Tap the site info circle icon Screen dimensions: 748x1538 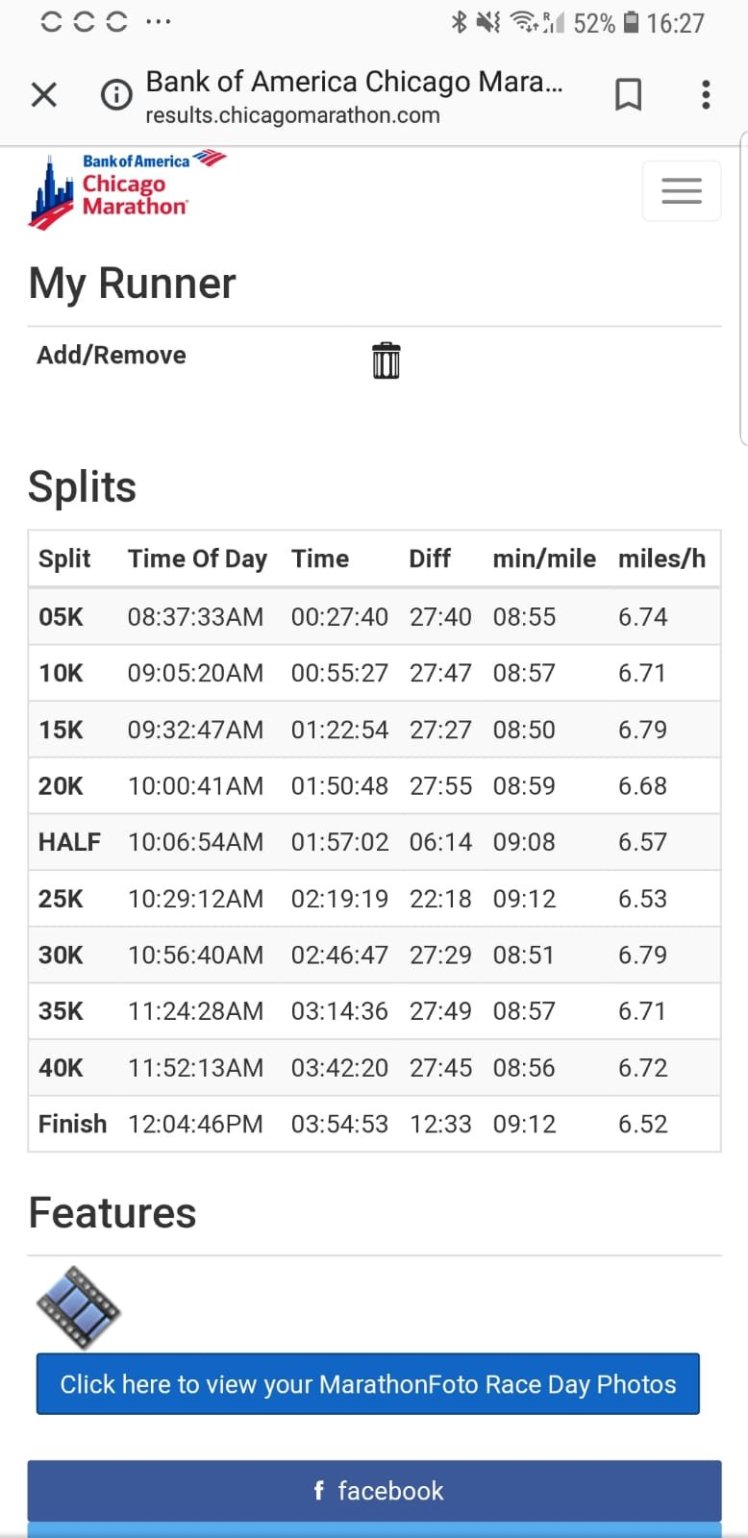point(117,96)
